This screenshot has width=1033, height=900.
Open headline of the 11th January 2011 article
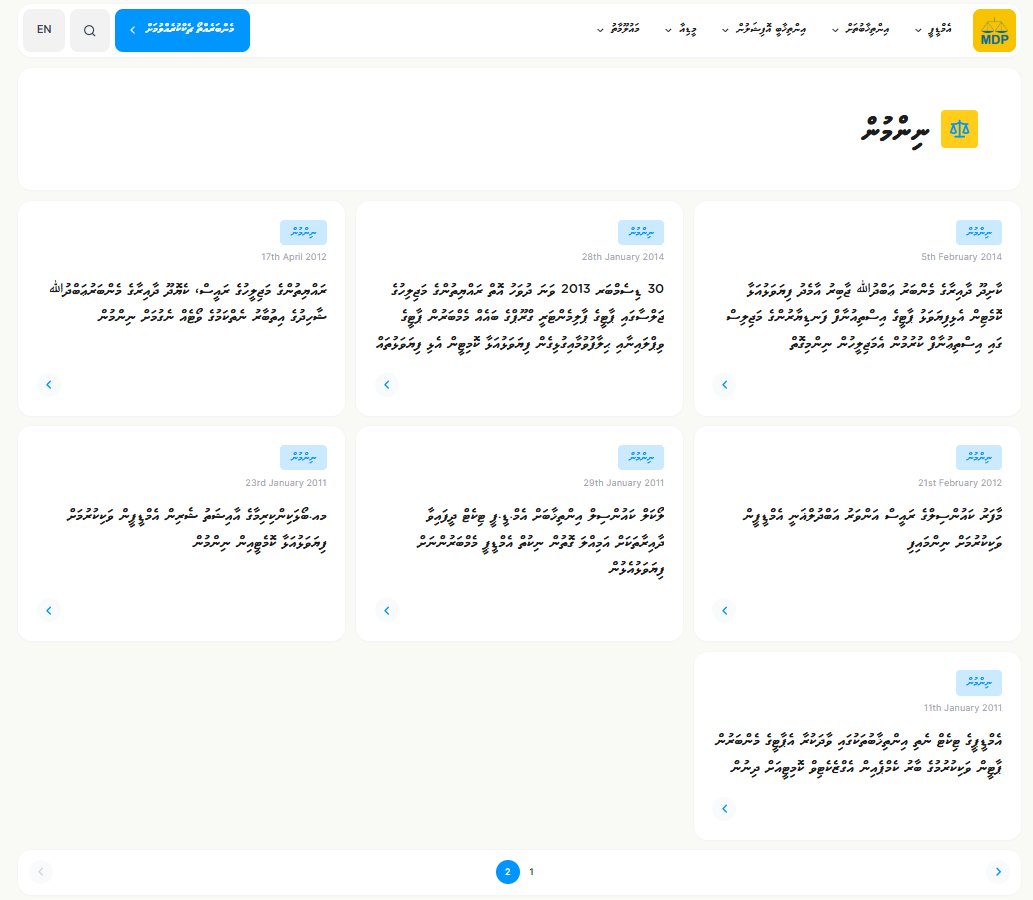[859, 754]
